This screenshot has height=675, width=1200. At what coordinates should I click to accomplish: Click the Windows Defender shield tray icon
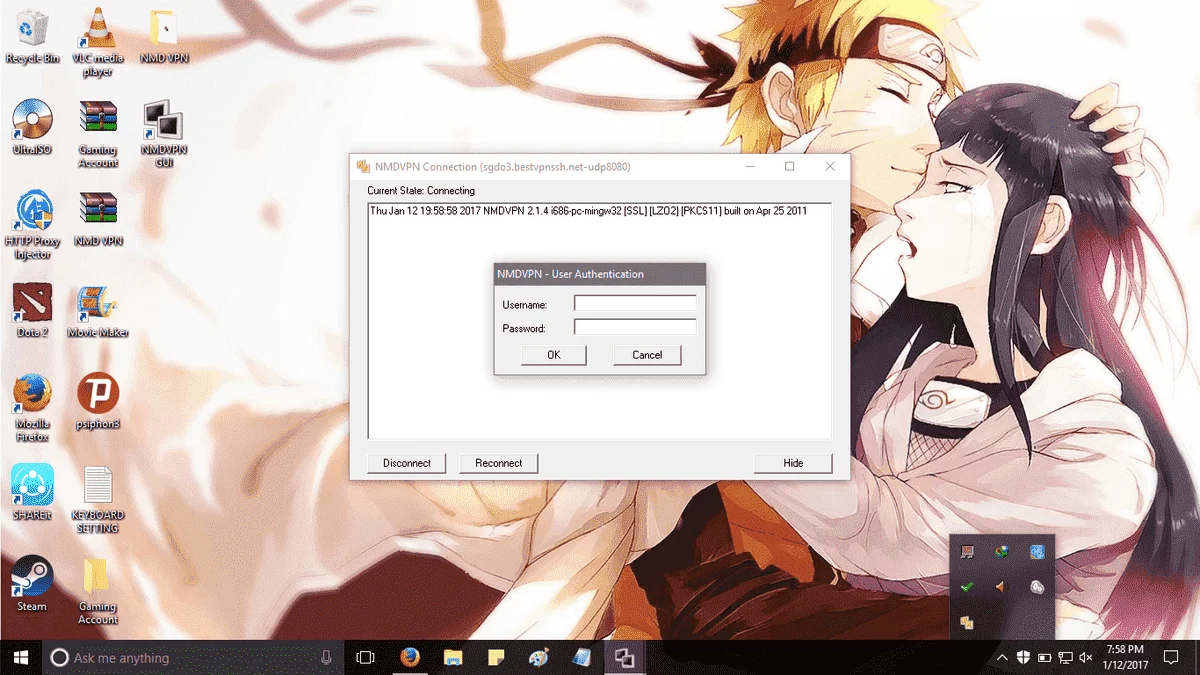pos(1024,657)
